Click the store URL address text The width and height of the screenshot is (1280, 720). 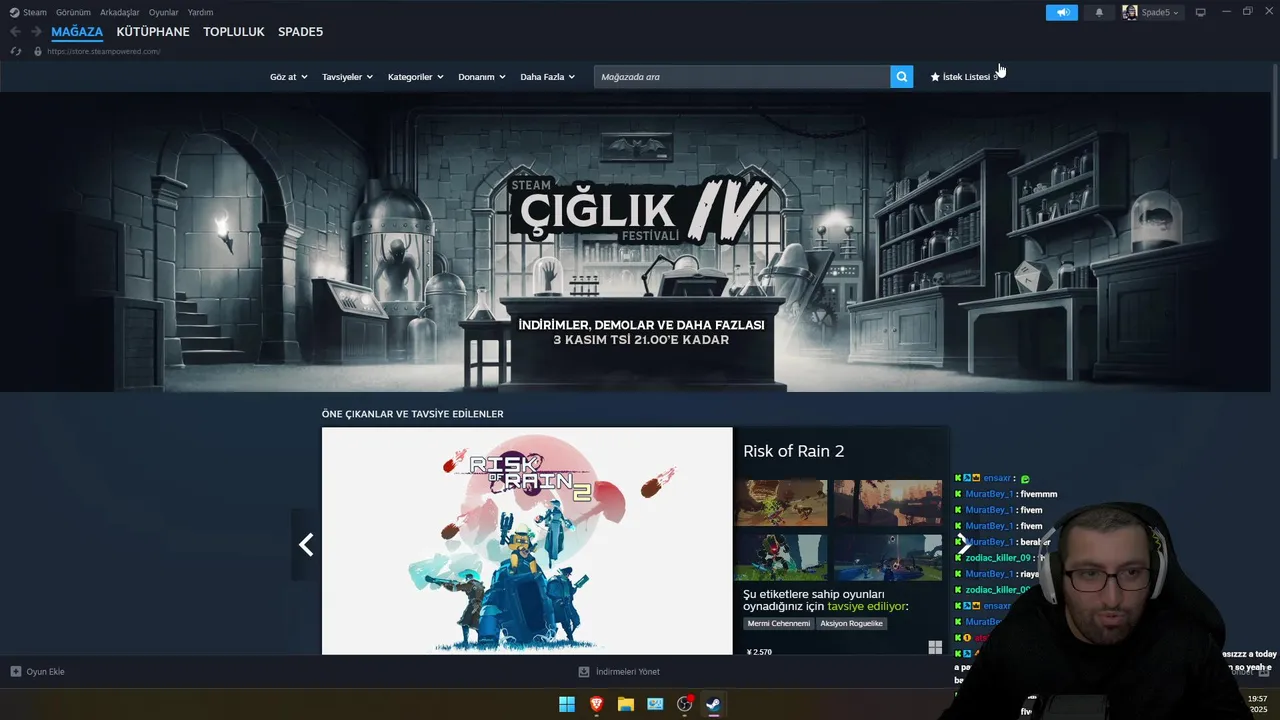click(103, 51)
